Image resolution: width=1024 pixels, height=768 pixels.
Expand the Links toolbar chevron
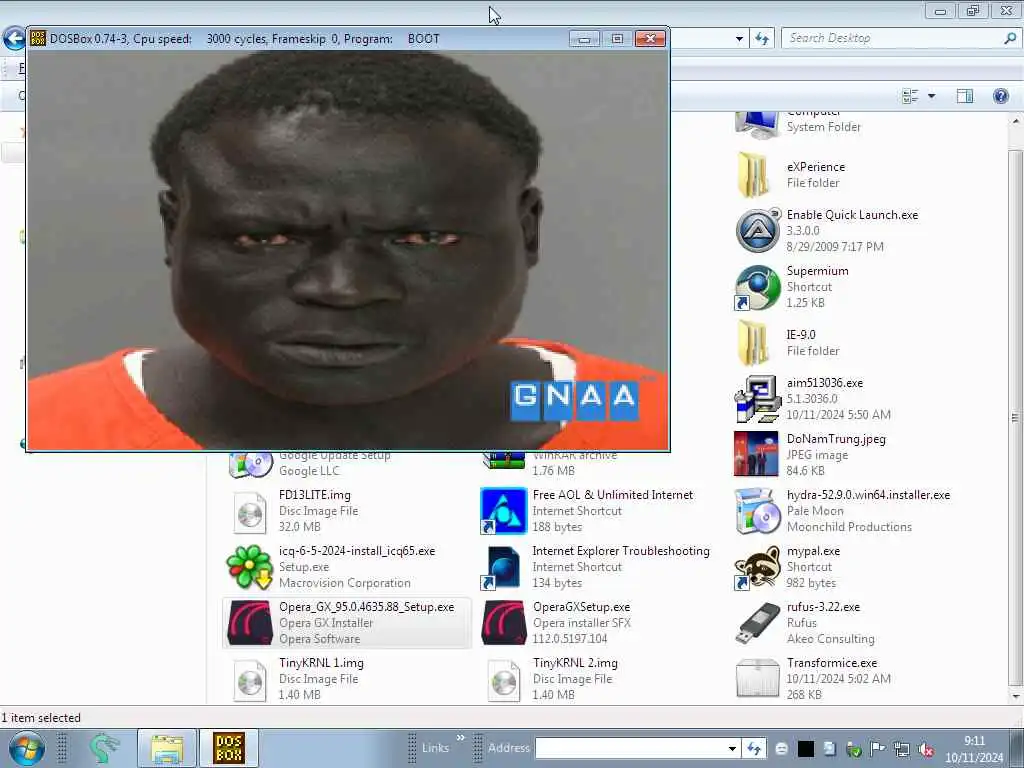pyautogui.click(x=460, y=738)
